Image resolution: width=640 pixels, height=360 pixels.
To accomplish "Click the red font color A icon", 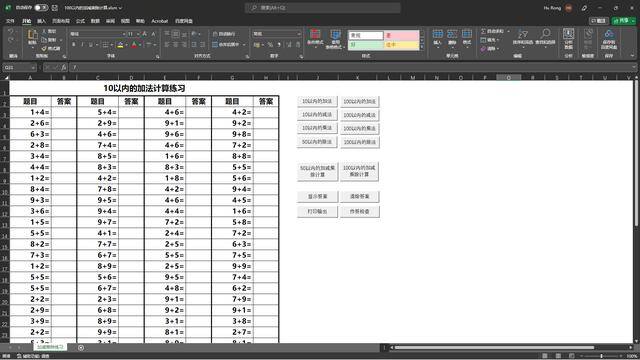I will pyautogui.click(x=134, y=45).
